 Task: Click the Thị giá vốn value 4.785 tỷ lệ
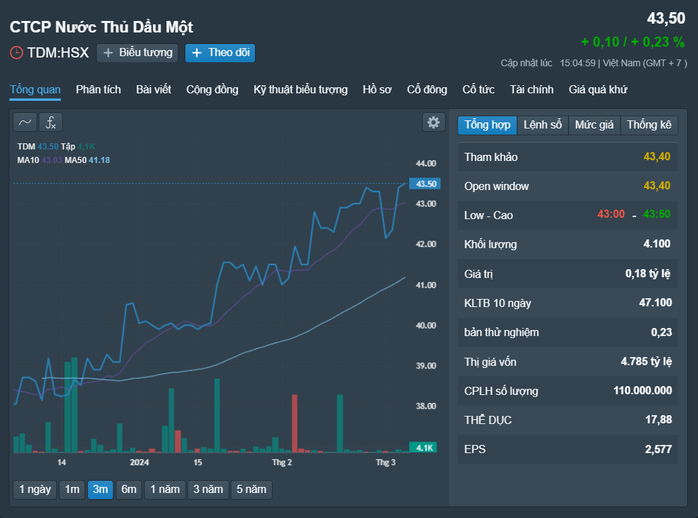coord(646,361)
